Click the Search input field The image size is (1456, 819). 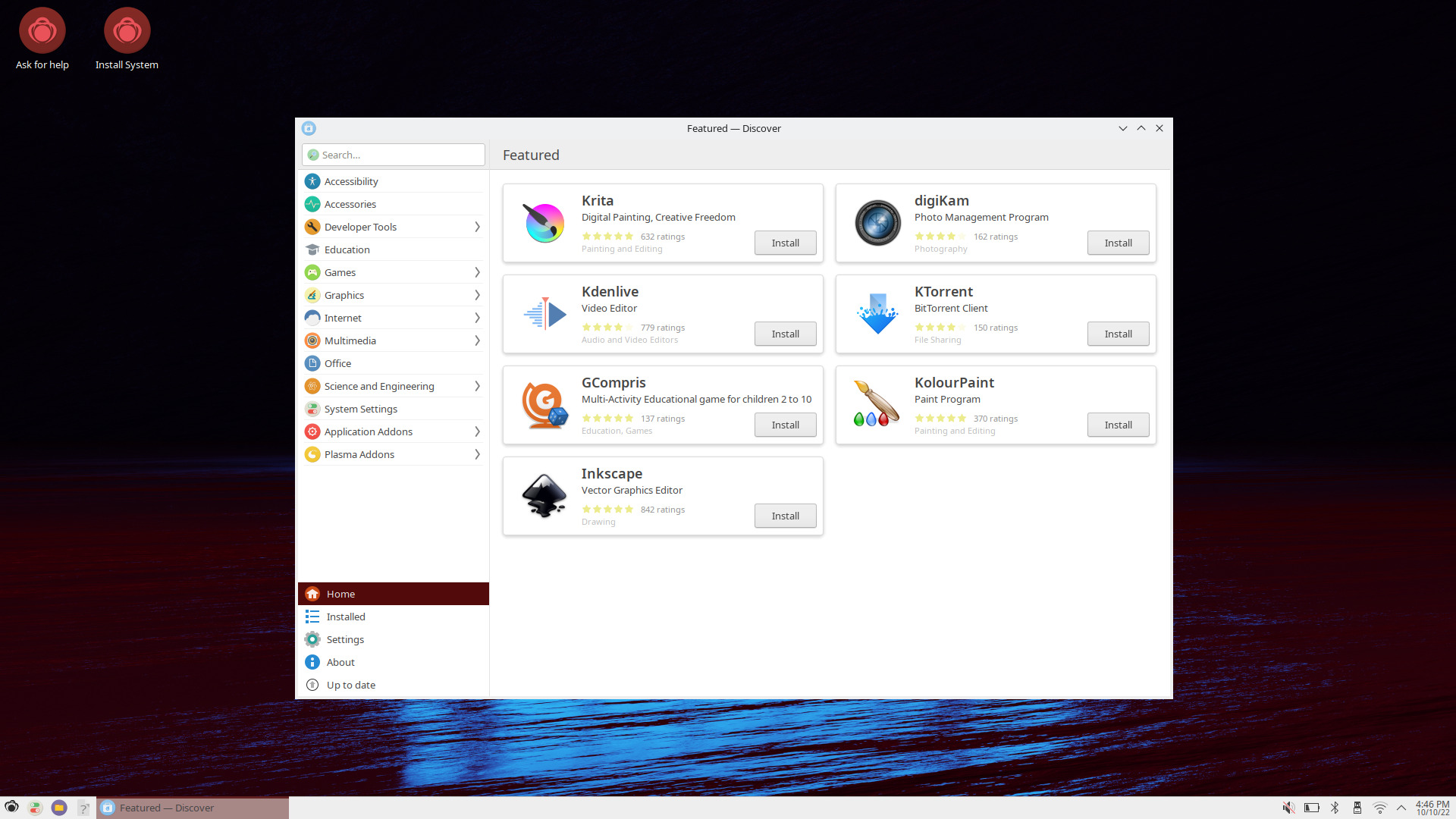[400, 155]
